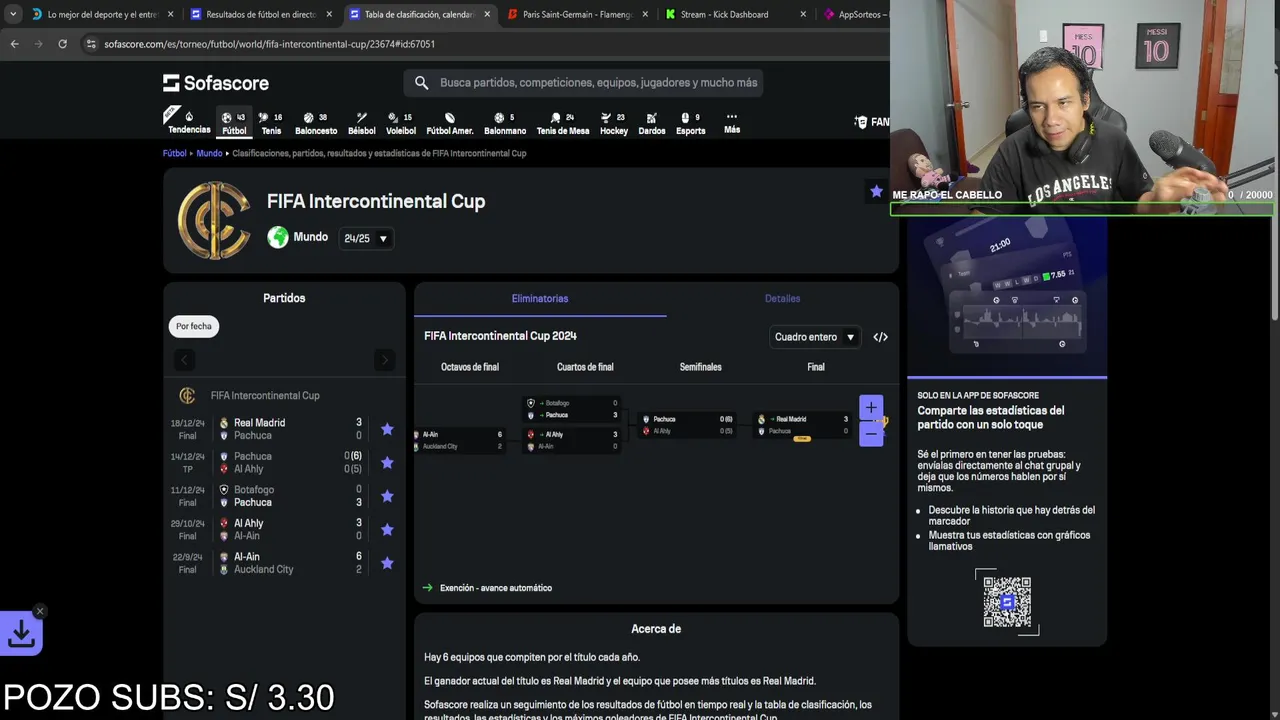Toggle favorite star for FIFA Intercontinental Cup
This screenshot has height=720, width=1280.
pos(876,191)
